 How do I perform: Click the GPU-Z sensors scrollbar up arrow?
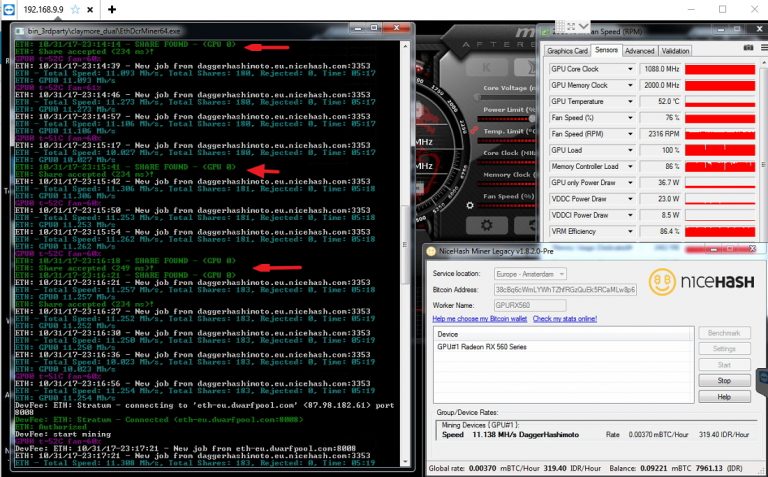(x=764, y=65)
